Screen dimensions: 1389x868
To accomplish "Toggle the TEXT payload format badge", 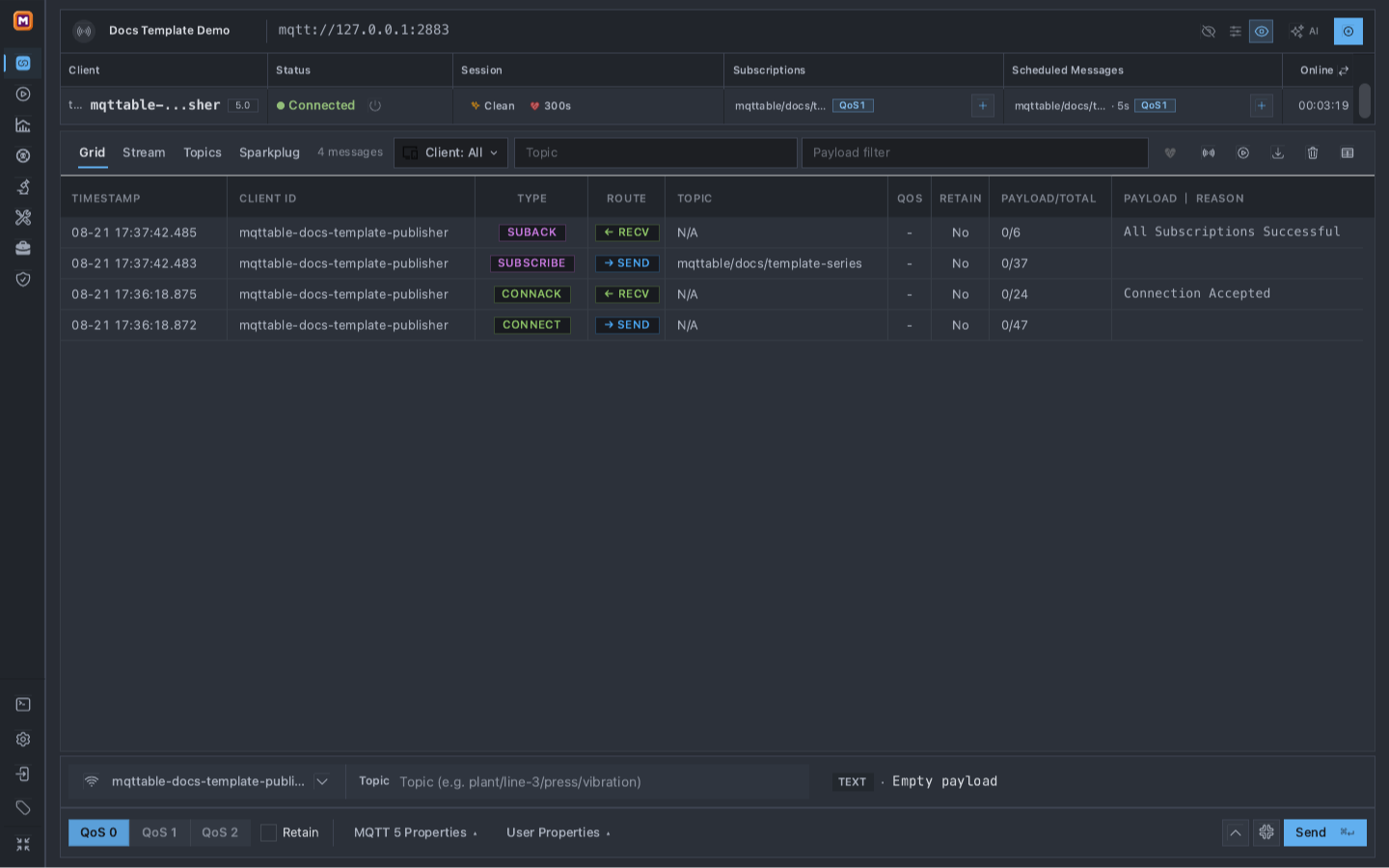I will [x=853, y=782].
